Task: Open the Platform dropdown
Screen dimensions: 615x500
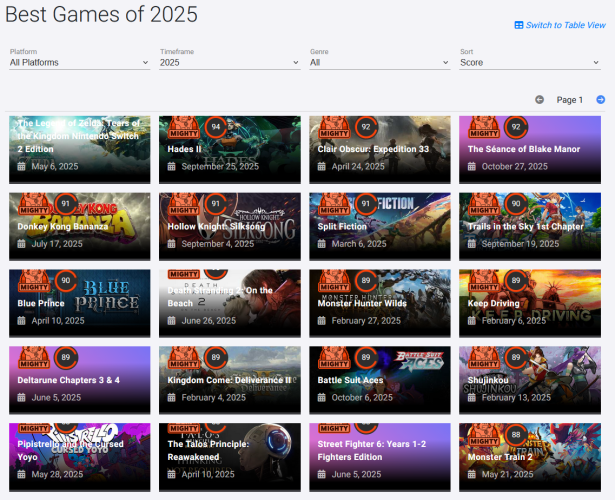Action: tap(80, 63)
